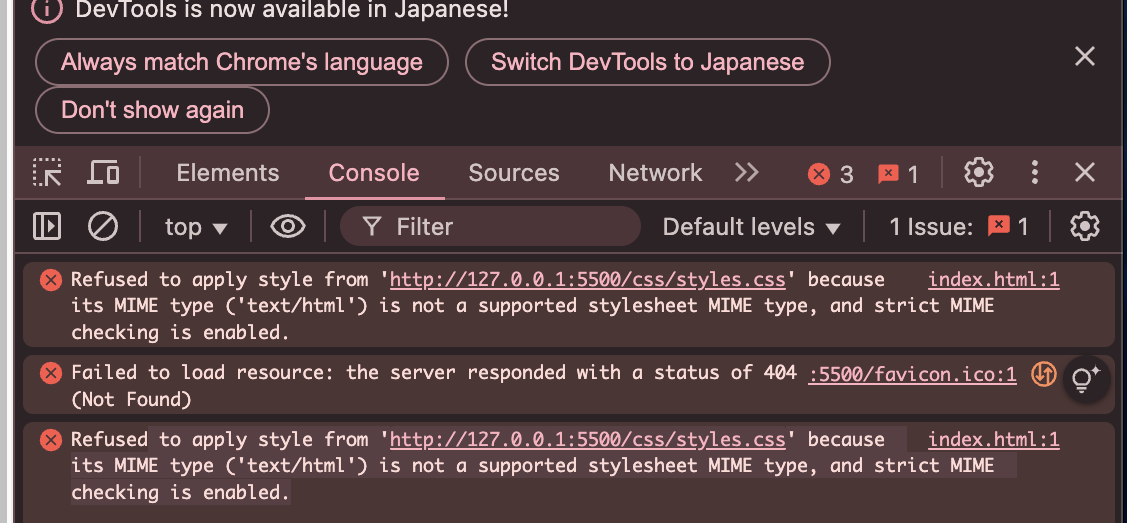
Task: Click the error icon of the 404 message
Action: (50, 373)
